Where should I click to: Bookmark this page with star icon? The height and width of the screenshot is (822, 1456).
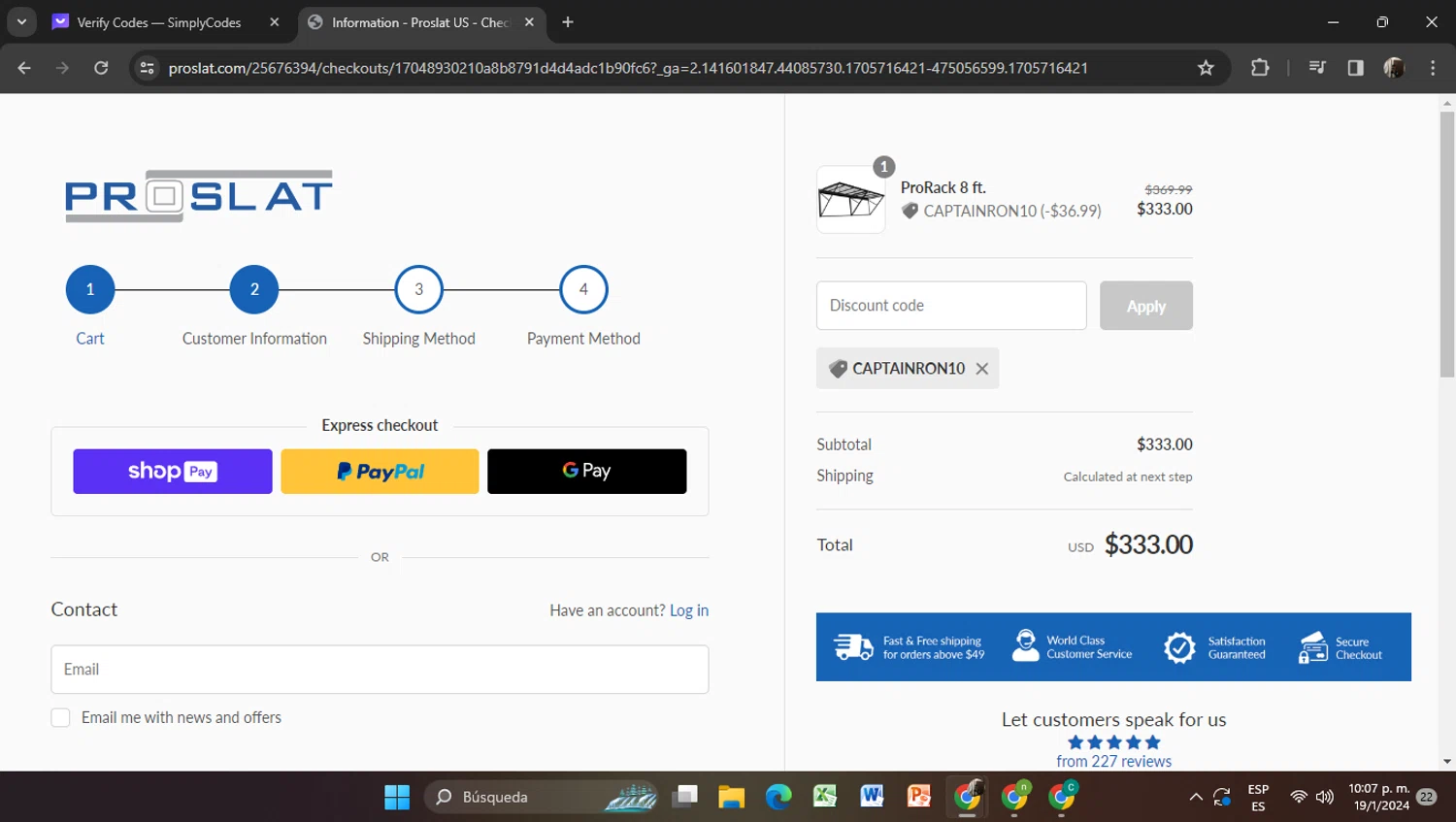pyautogui.click(x=1206, y=68)
